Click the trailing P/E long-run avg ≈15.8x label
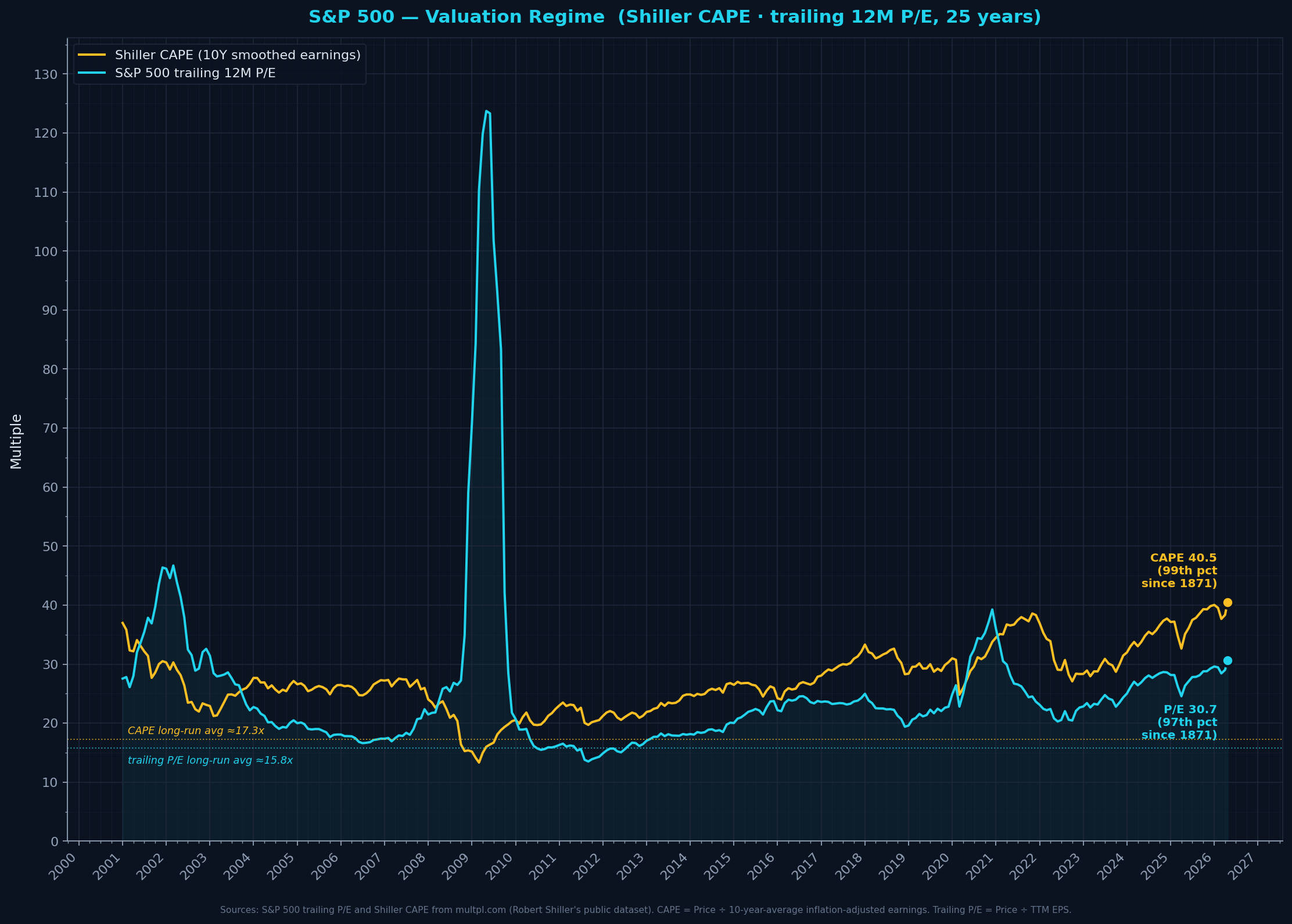1292x924 pixels. pyautogui.click(x=210, y=760)
